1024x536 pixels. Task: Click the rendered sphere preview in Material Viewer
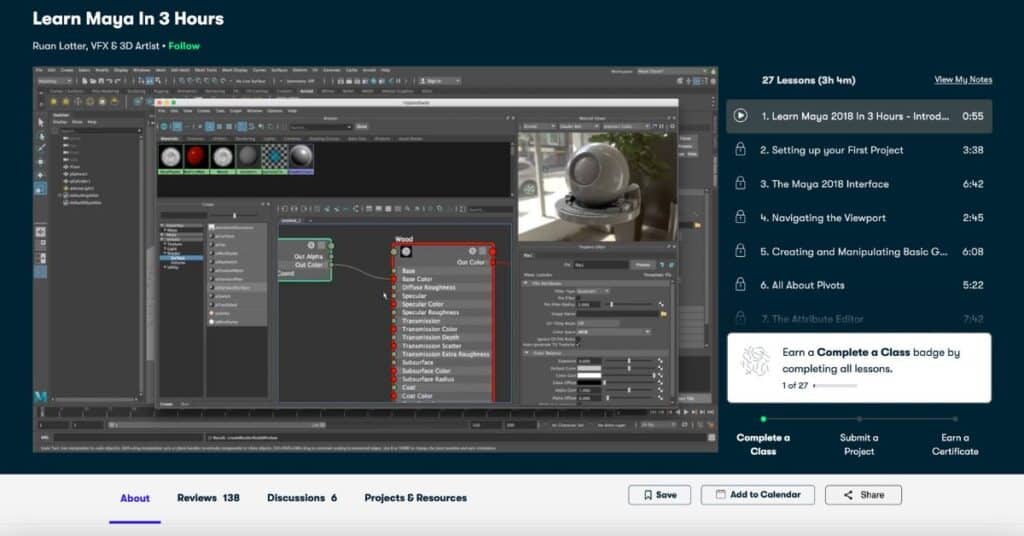tap(596, 187)
